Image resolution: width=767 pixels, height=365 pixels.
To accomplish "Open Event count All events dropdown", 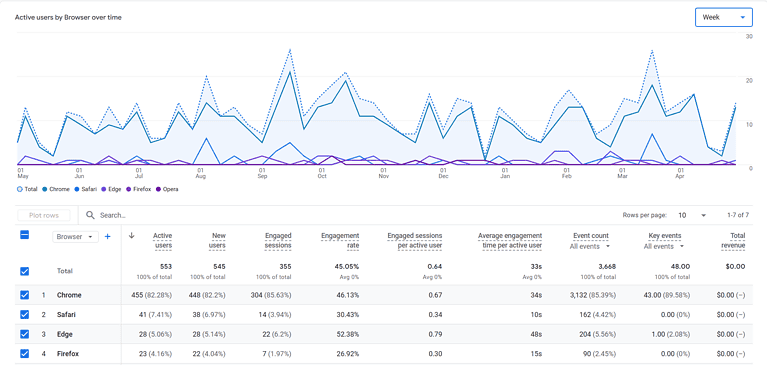I will (590, 246).
